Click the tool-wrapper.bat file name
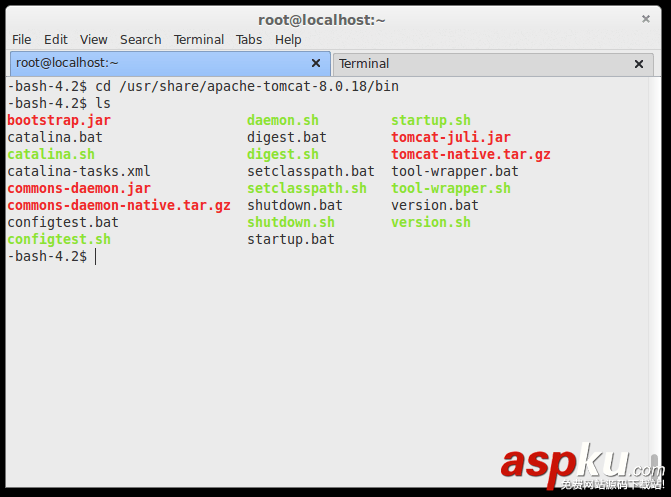This screenshot has height=497, width=671. click(455, 171)
